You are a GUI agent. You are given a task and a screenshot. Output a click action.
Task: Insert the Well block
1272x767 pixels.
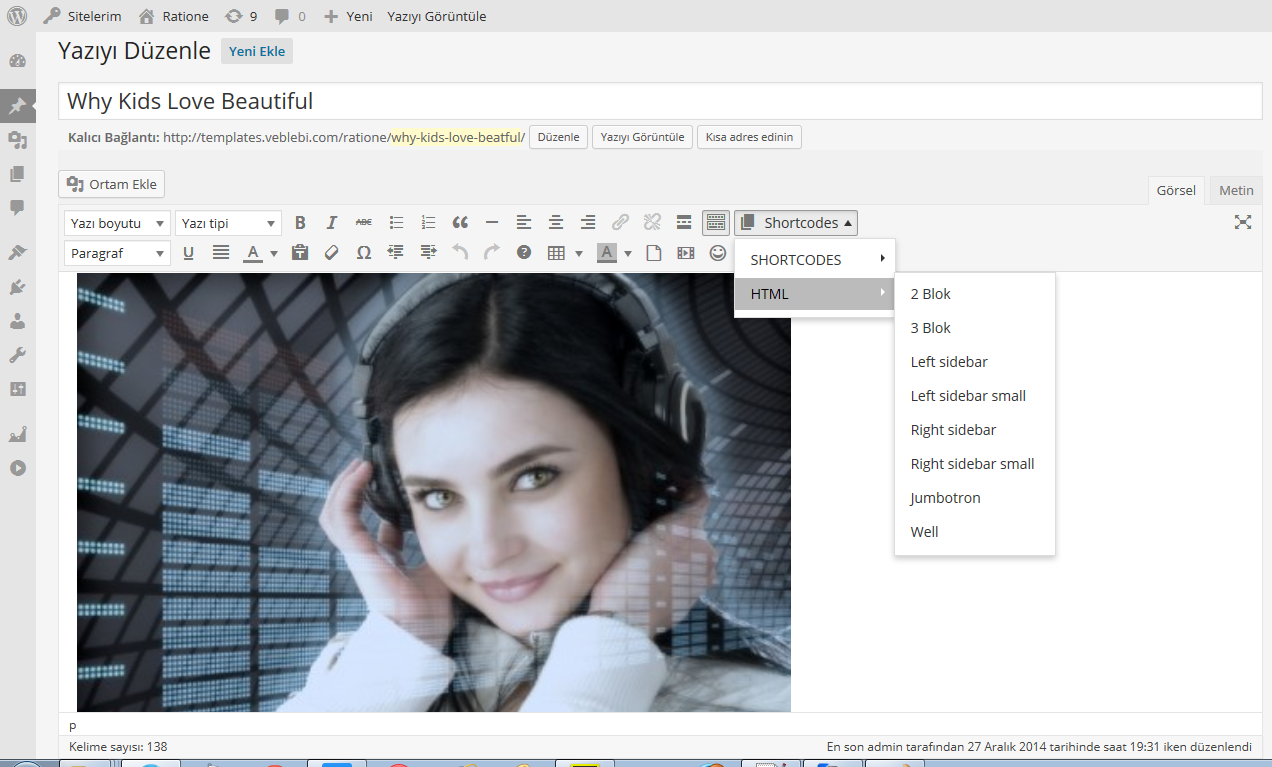(975, 532)
